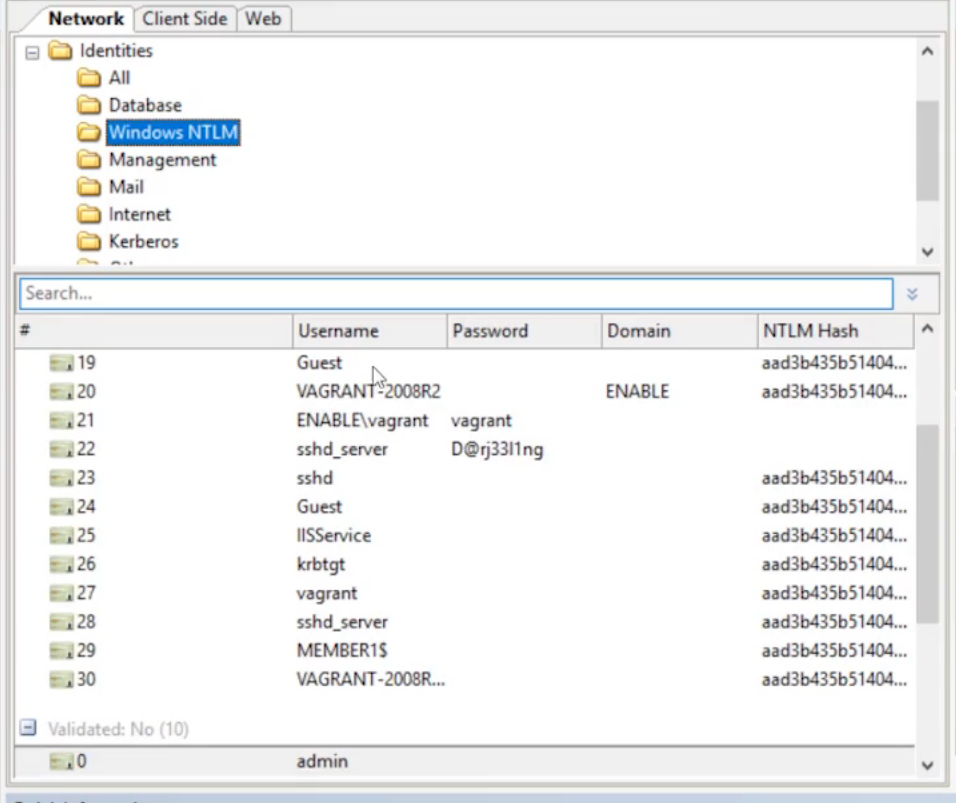Image resolution: width=956 pixels, height=803 pixels.
Task: Click the Database folder icon
Action: click(x=90, y=105)
